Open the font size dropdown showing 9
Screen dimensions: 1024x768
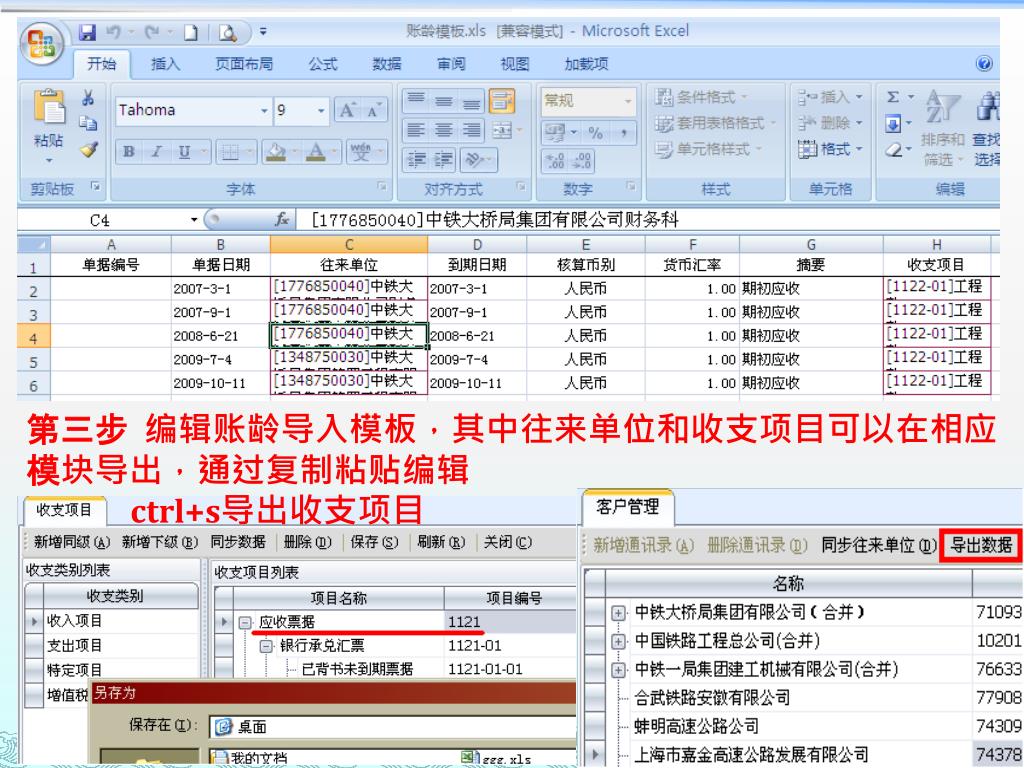pos(321,110)
